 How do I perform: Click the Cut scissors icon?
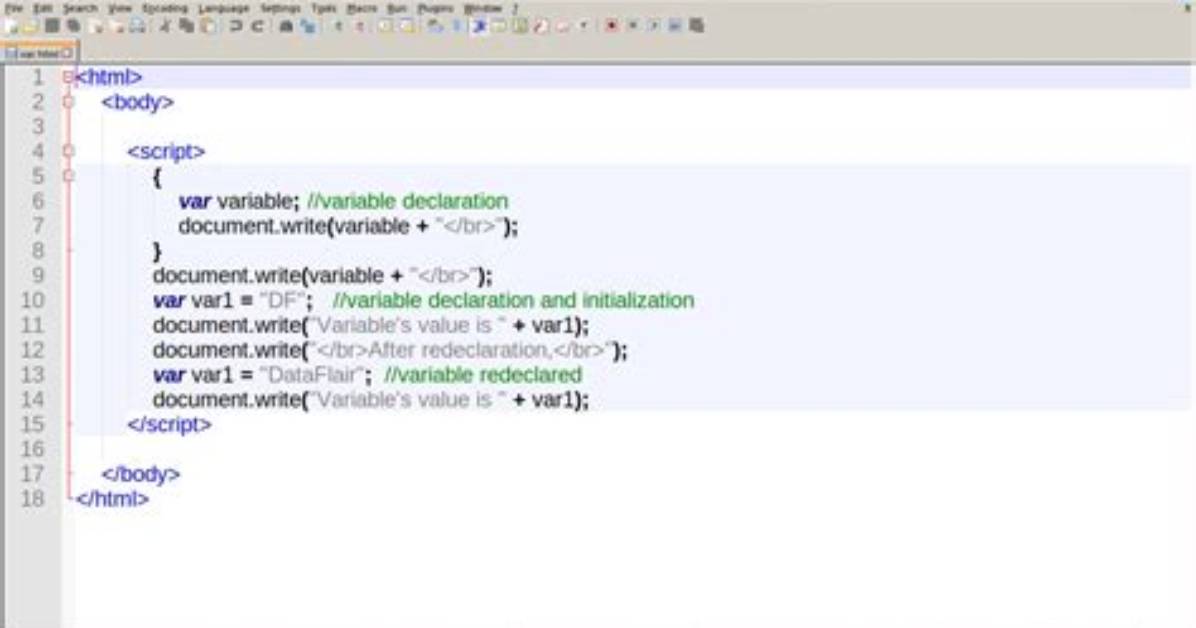click(165, 26)
